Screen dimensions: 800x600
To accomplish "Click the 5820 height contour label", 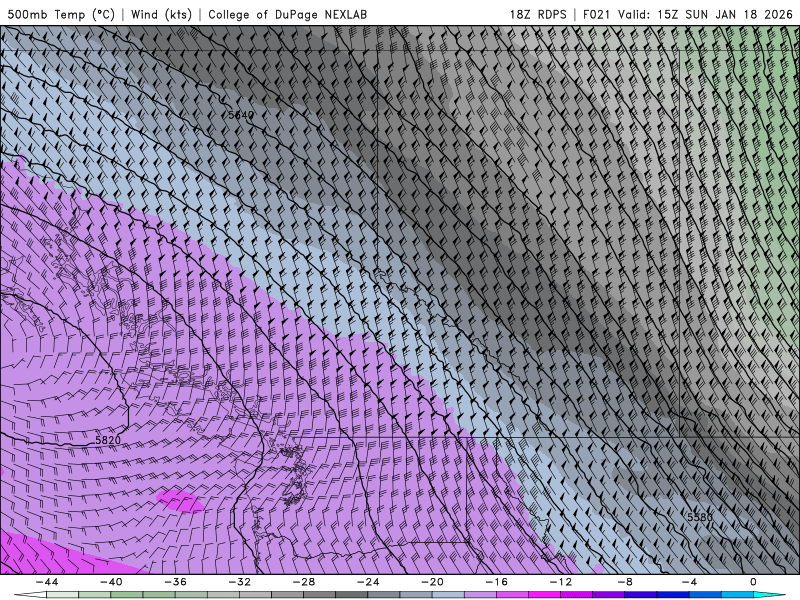I will click(x=108, y=440).
